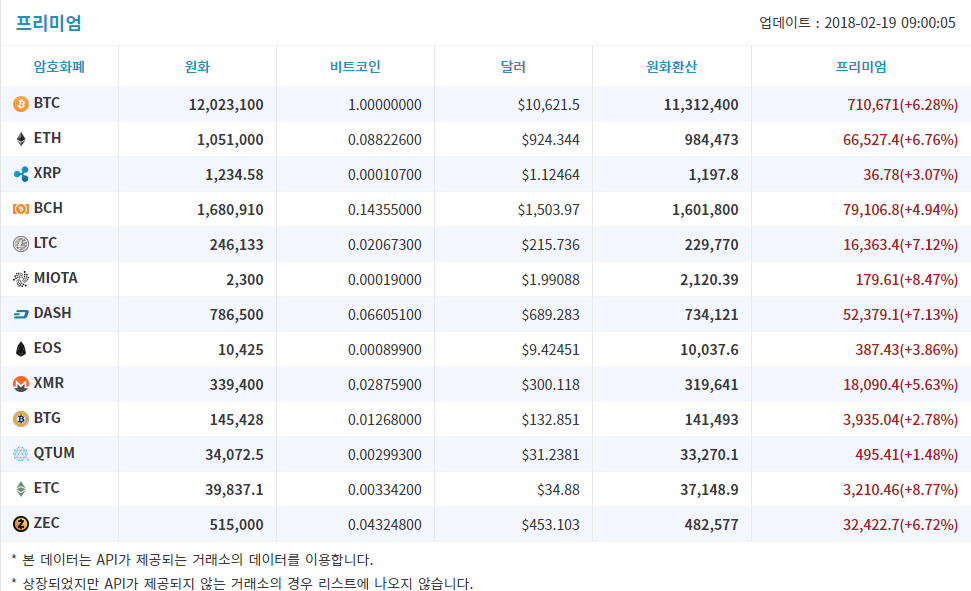This screenshot has width=971, height=591.
Task: Click the Bitcoin Gold BTG icon
Action: tap(20, 419)
